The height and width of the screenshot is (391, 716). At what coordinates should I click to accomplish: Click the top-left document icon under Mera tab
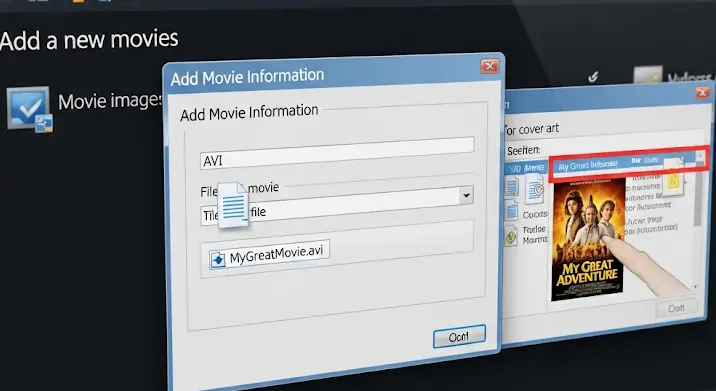(x=511, y=187)
